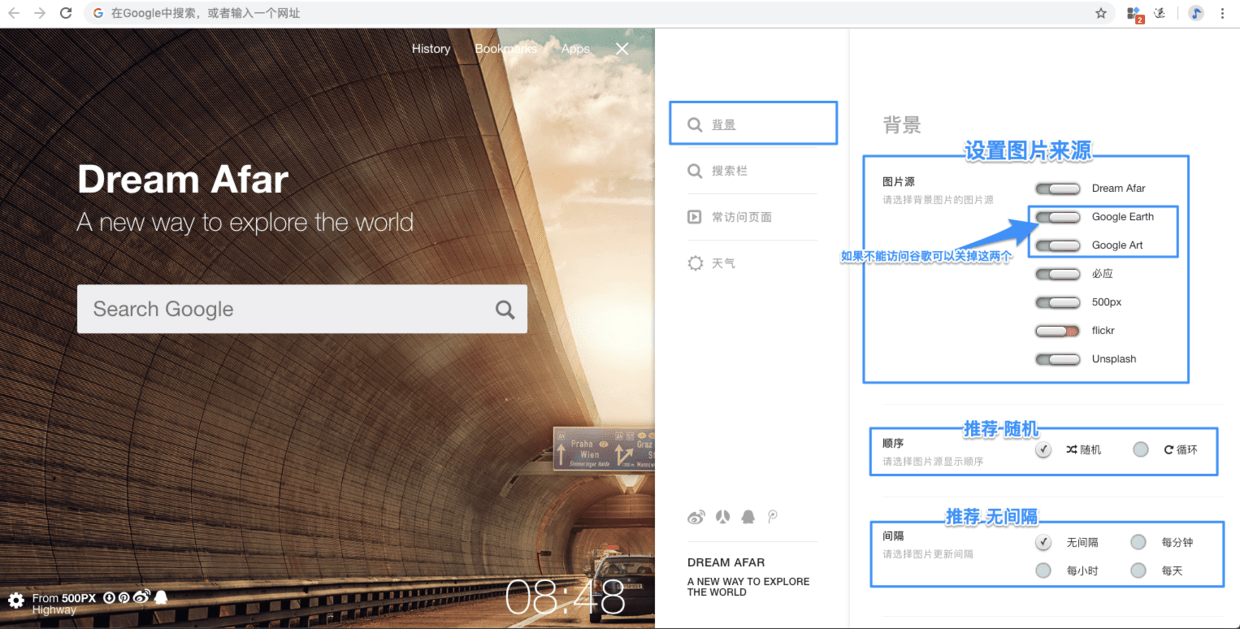This screenshot has width=1240, height=629.
Task: Click the 08:48 clock display
Action: tap(566, 597)
